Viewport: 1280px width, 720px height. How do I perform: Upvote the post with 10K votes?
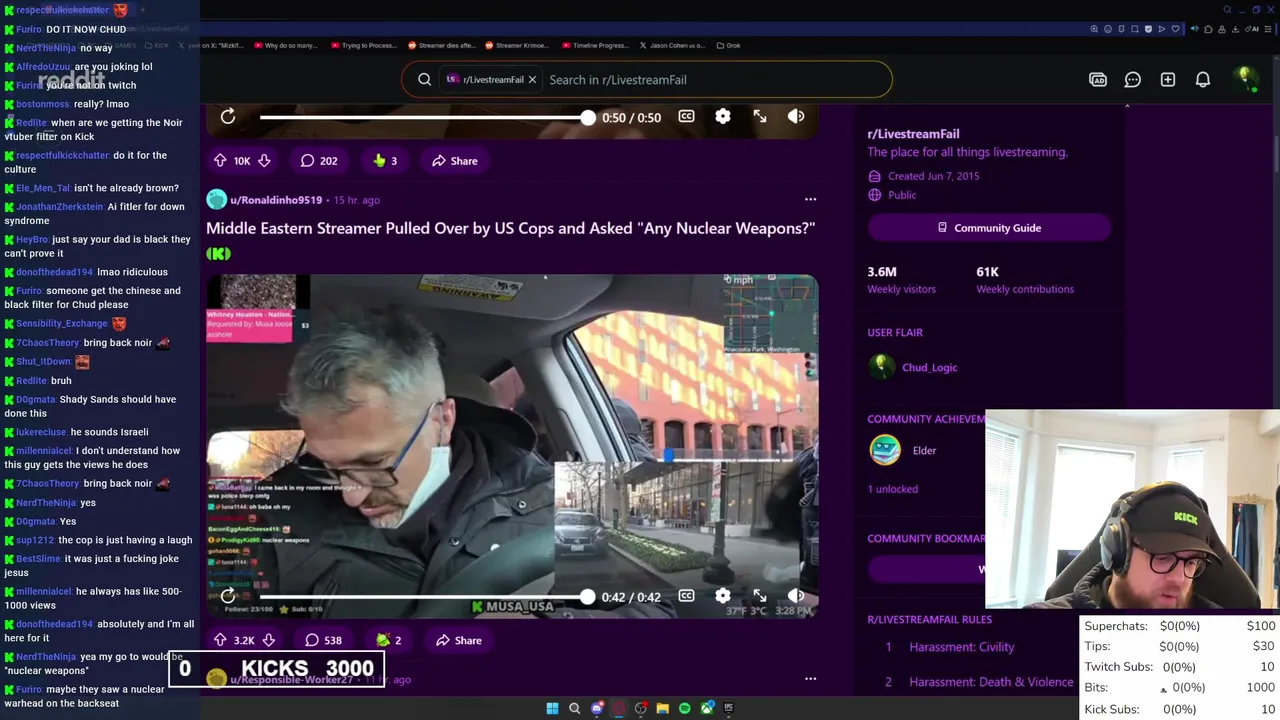coord(220,160)
